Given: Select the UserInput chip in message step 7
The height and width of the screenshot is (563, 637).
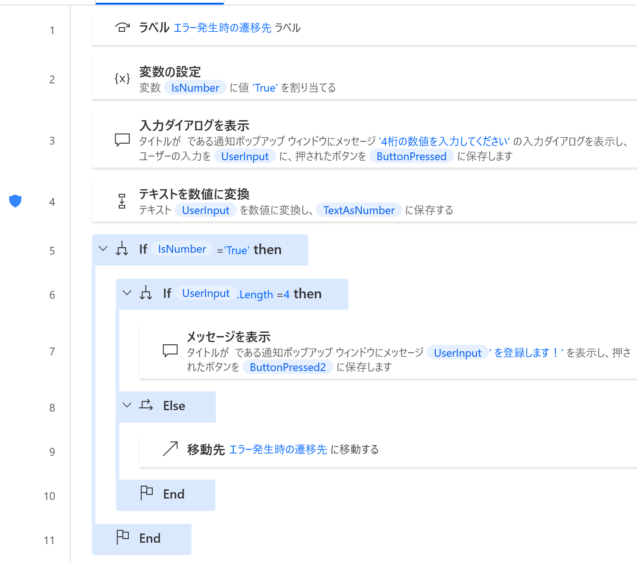Looking at the screenshot, I should coord(457,353).
